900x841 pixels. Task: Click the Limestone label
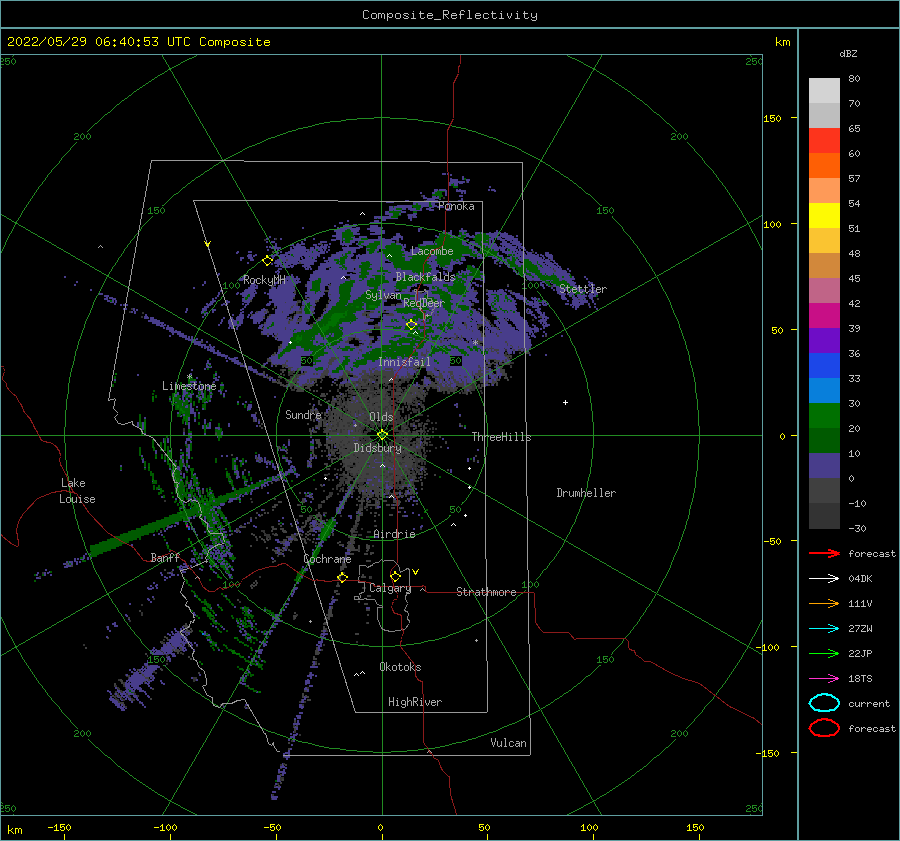(189, 386)
